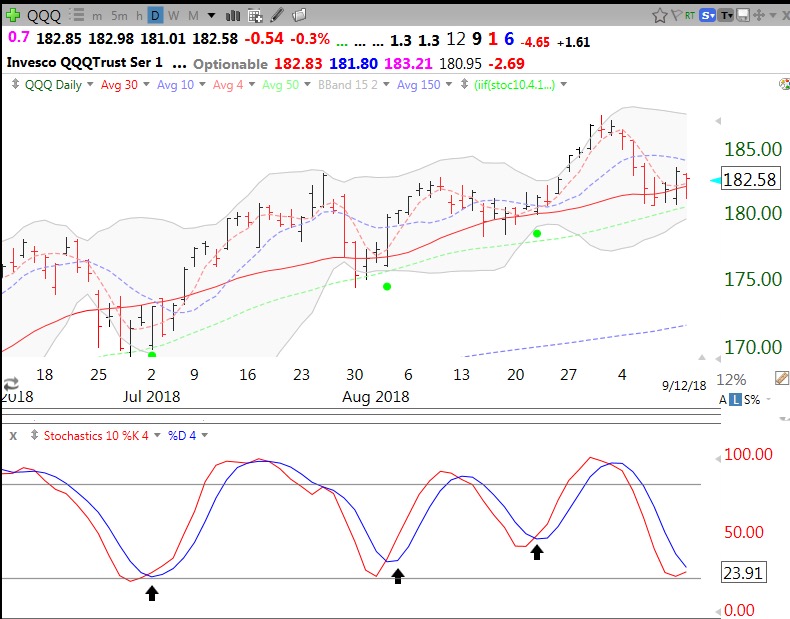Click the small up-triangle above date axis
Screen dimensions: 790x619
702,358
